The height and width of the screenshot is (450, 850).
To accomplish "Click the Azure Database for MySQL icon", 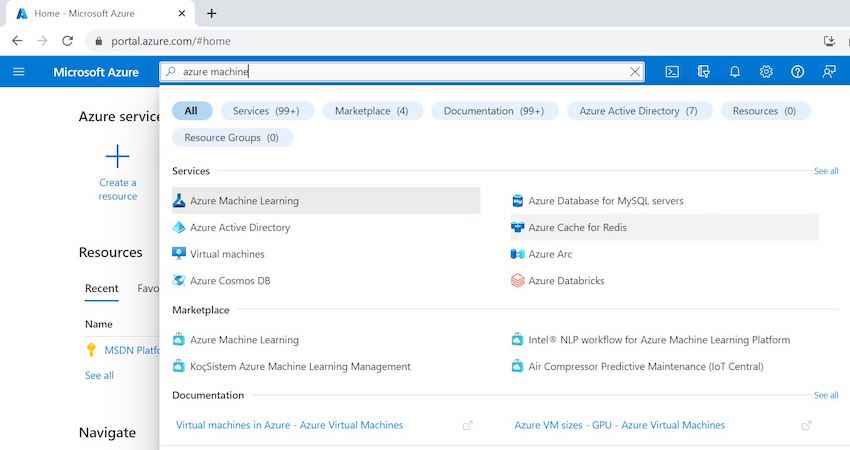I will click(518, 201).
